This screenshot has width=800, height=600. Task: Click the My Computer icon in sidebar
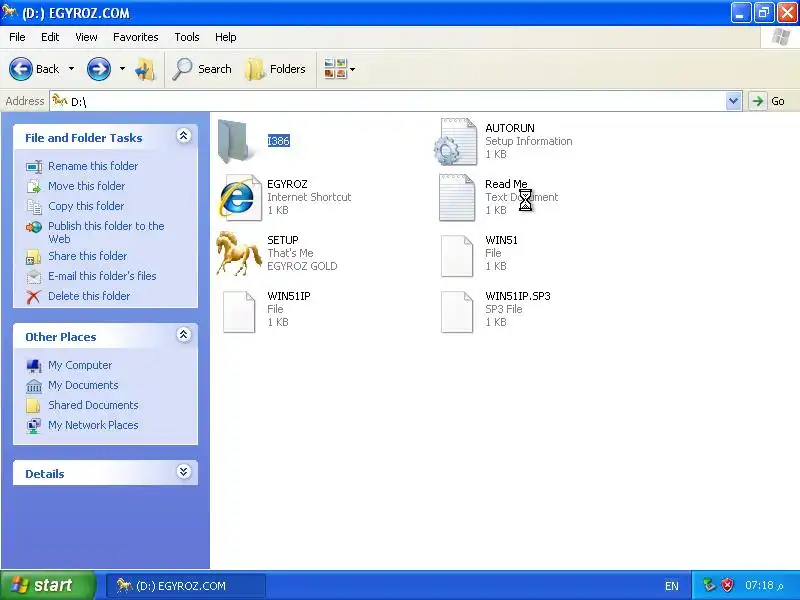click(34, 366)
